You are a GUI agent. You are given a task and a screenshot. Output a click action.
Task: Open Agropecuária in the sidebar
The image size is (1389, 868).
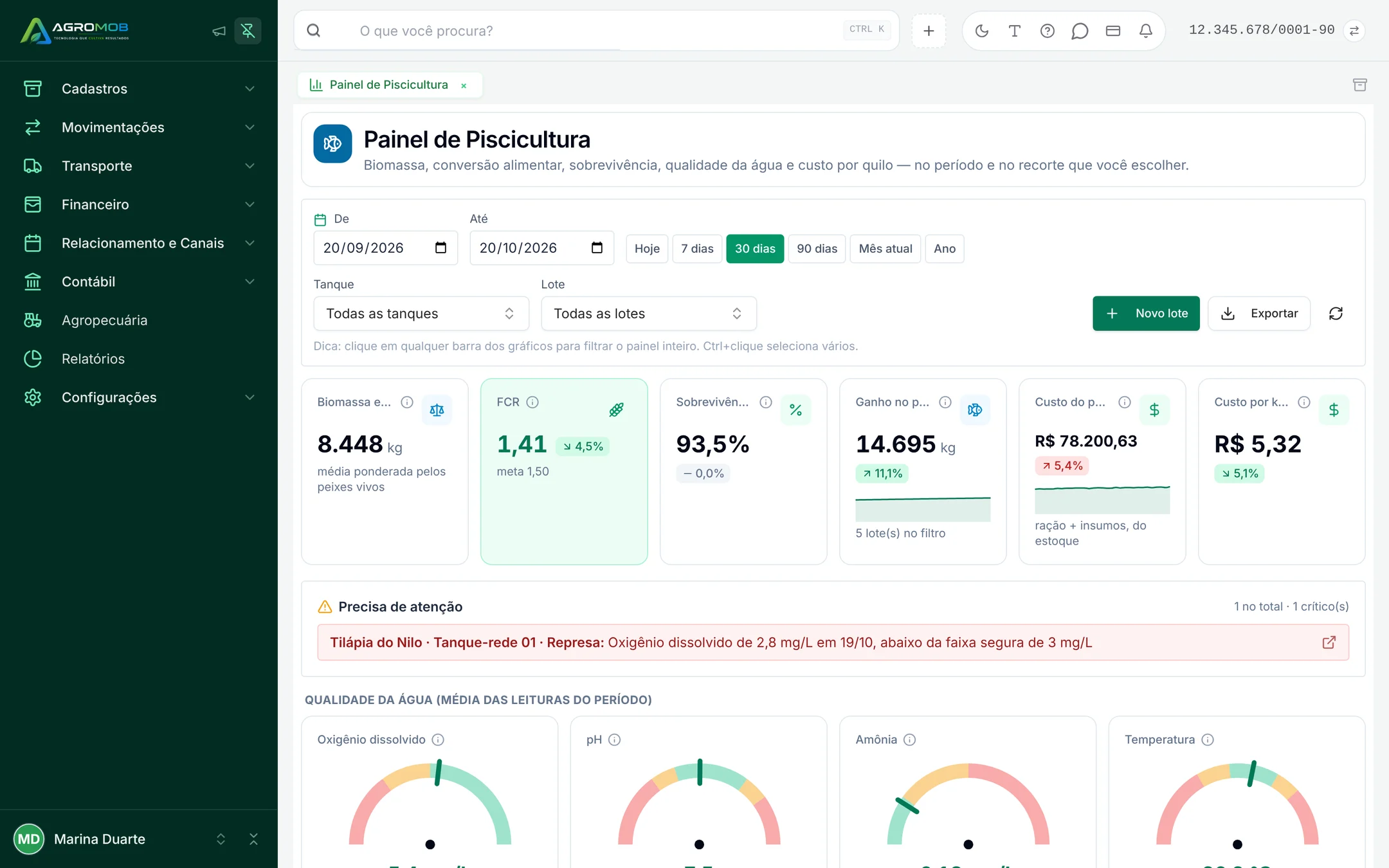coord(139,320)
